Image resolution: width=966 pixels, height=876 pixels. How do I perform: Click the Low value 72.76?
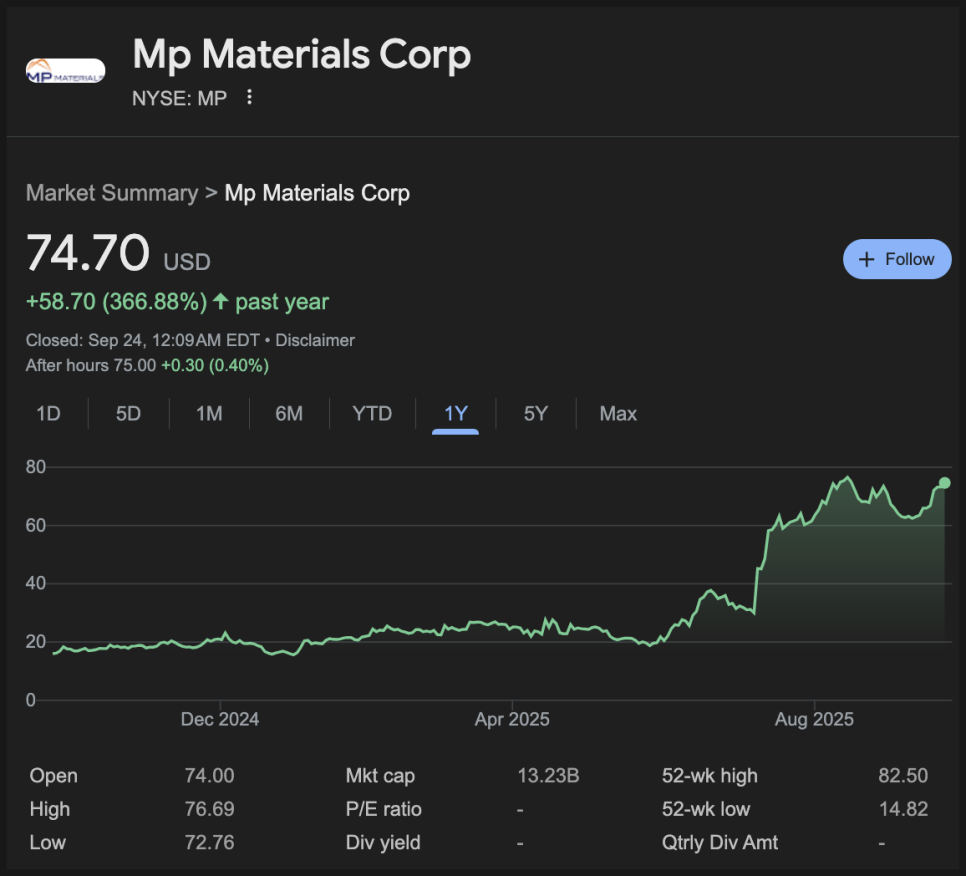point(209,842)
